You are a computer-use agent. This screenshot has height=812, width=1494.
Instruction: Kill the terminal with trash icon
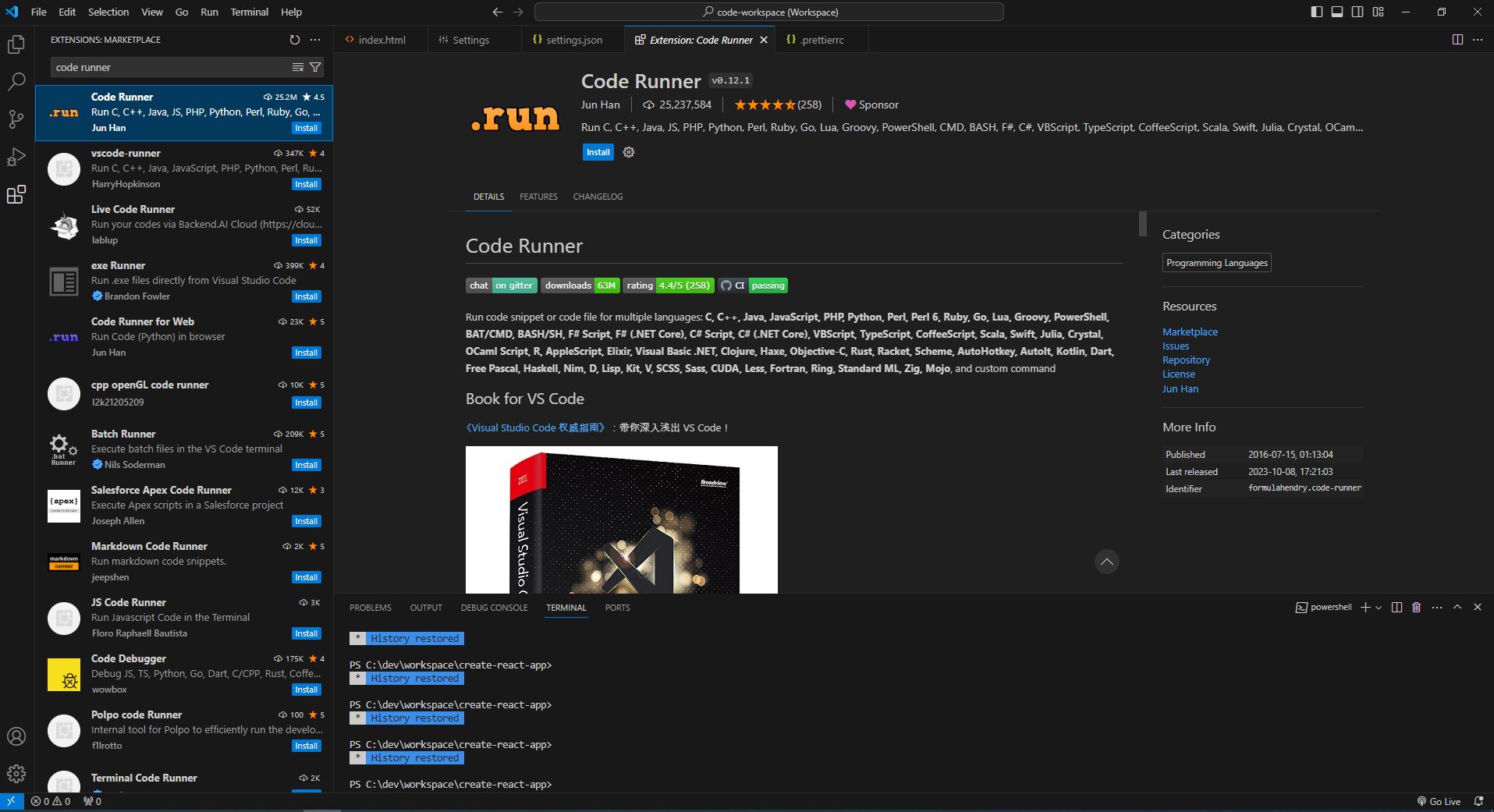click(1417, 607)
